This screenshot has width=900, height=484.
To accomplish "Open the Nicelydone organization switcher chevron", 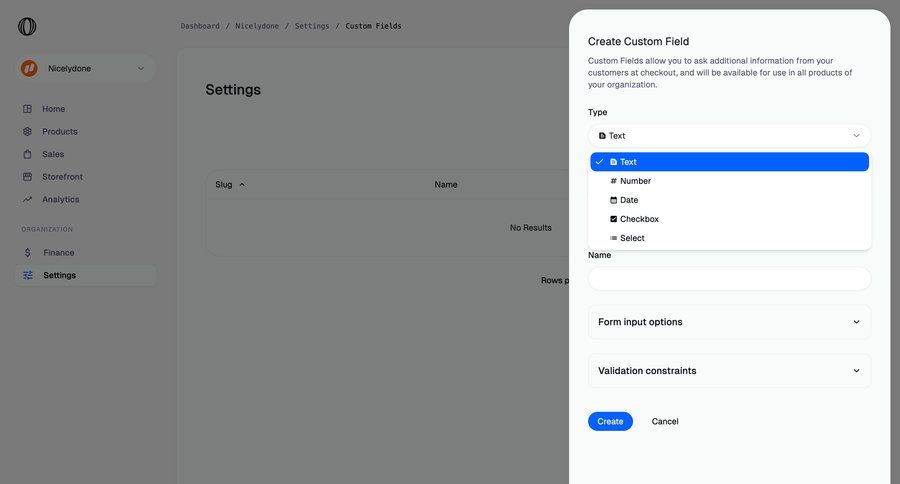I will (x=141, y=68).
